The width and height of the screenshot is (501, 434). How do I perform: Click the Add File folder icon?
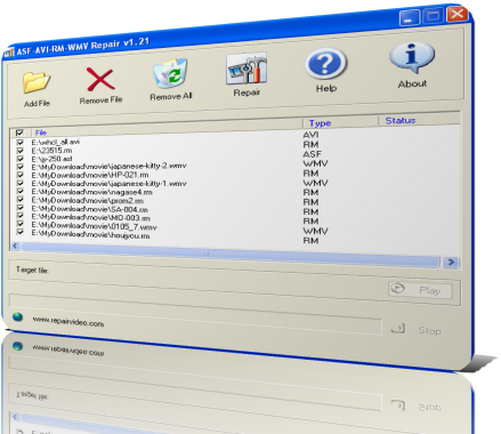coord(36,82)
